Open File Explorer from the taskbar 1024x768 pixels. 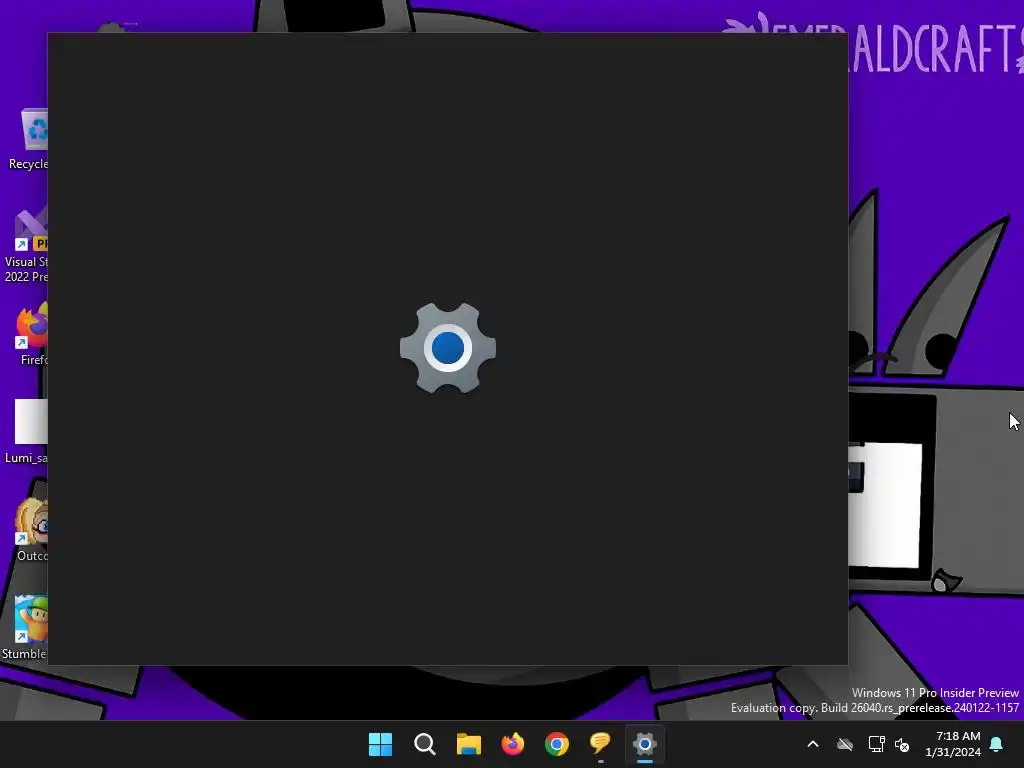[x=469, y=744]
